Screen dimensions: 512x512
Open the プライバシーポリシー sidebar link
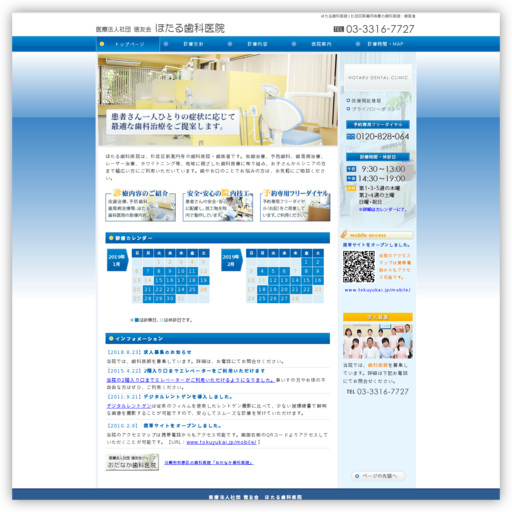click(373, 109)
